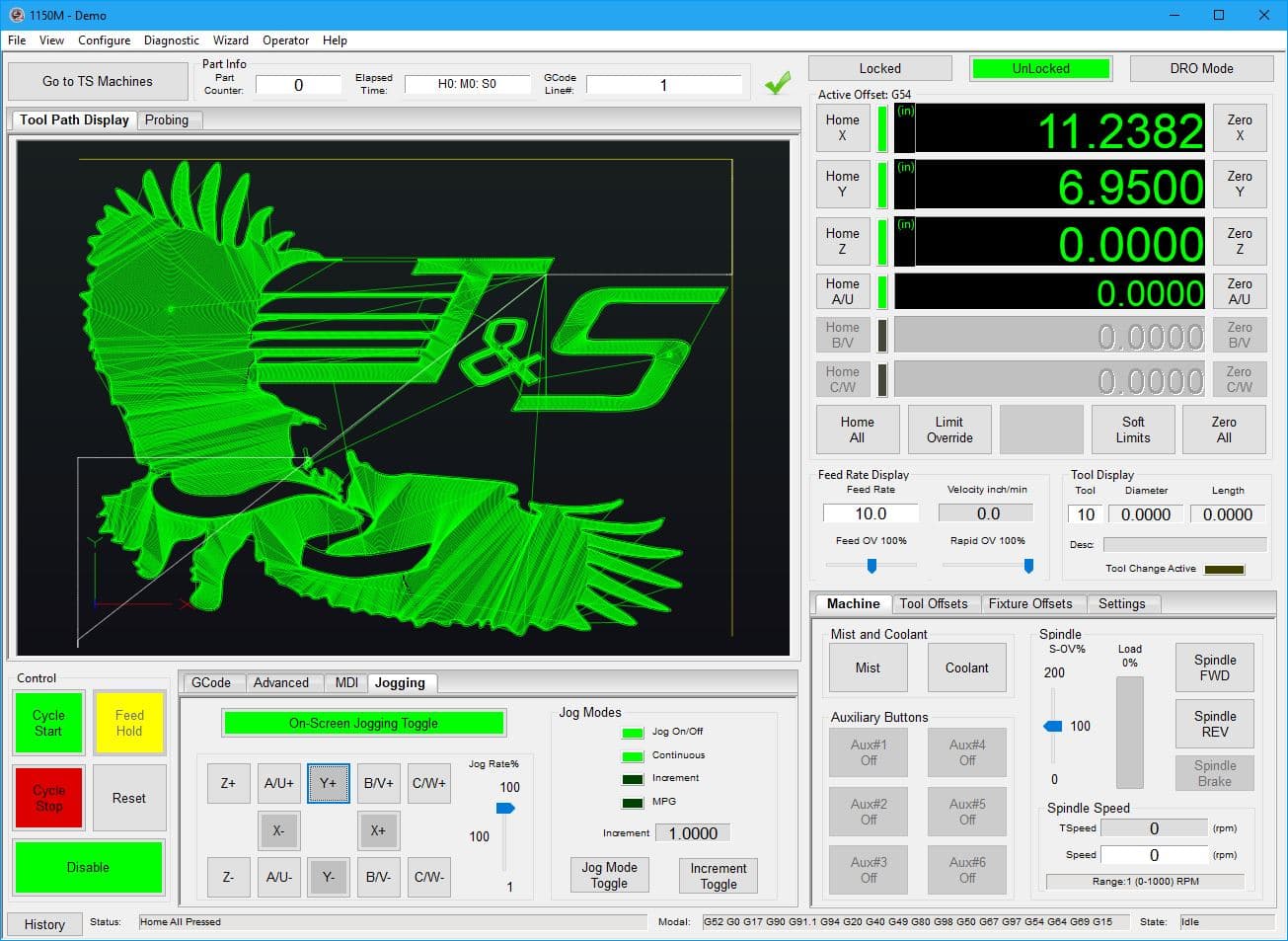Image resolution: width=1288 pixels, height=941 pixels.
Task: Click the green checkmark status icon
Action: coord(778,83)
